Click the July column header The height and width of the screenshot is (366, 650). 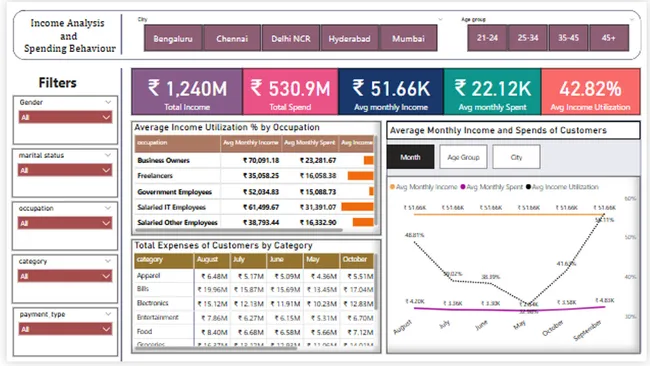pyautogui.click(x=248, y=260)
